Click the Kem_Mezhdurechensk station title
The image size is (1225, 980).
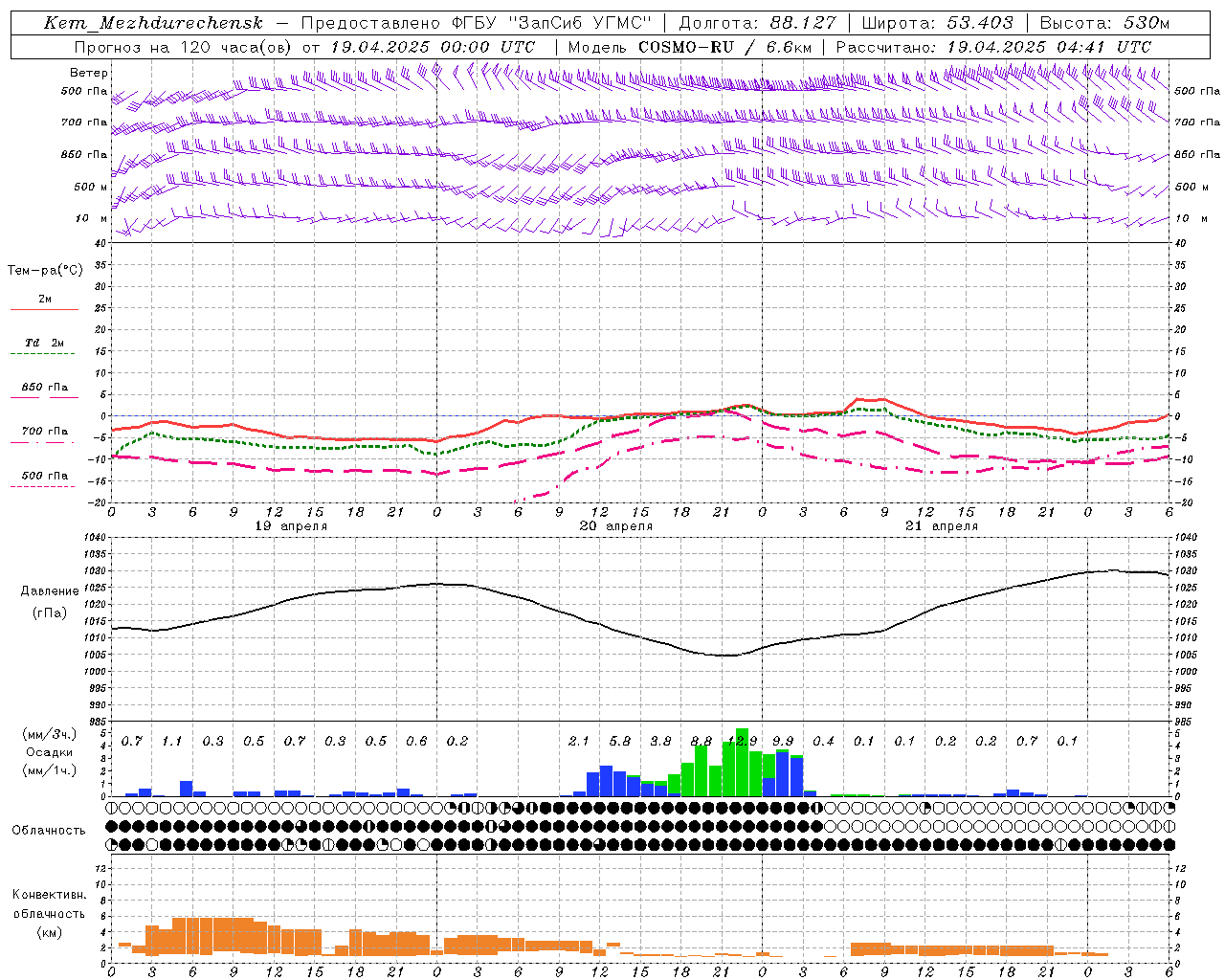(153, 23)
